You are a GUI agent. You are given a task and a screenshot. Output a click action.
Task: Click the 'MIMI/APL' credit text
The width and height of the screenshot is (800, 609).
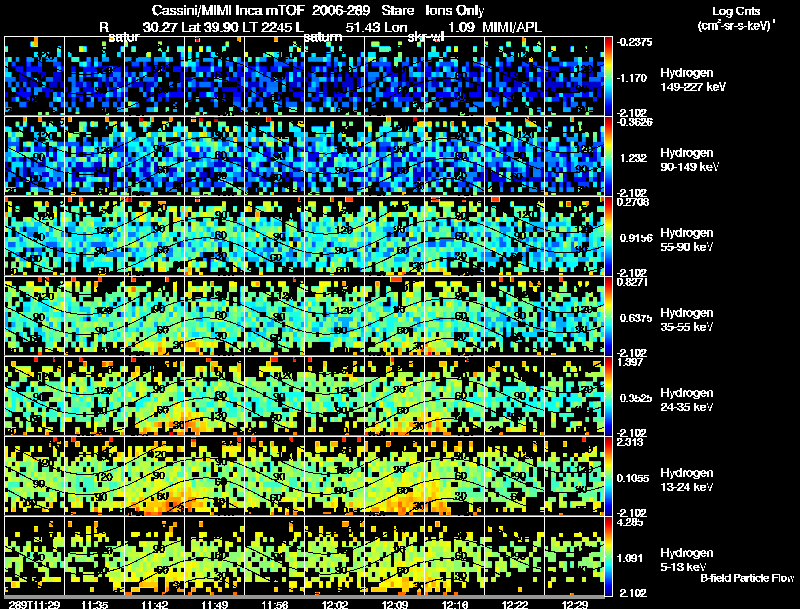coord(512,27)
